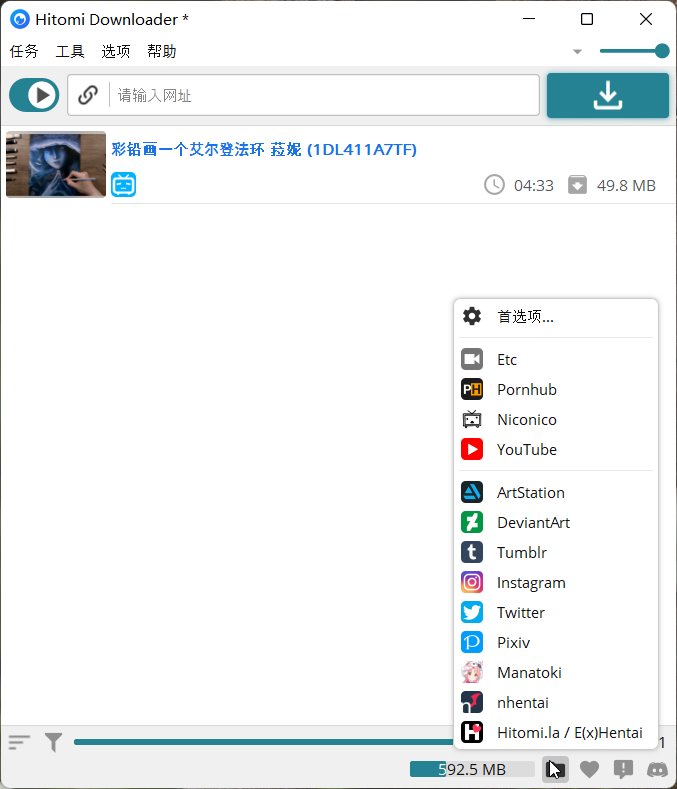Viewport: 677px width, 789px height.
Task: Select Hitomi.la / E(x)Hentai text entry
Action: pyautogui.click(x=570, y=733)
